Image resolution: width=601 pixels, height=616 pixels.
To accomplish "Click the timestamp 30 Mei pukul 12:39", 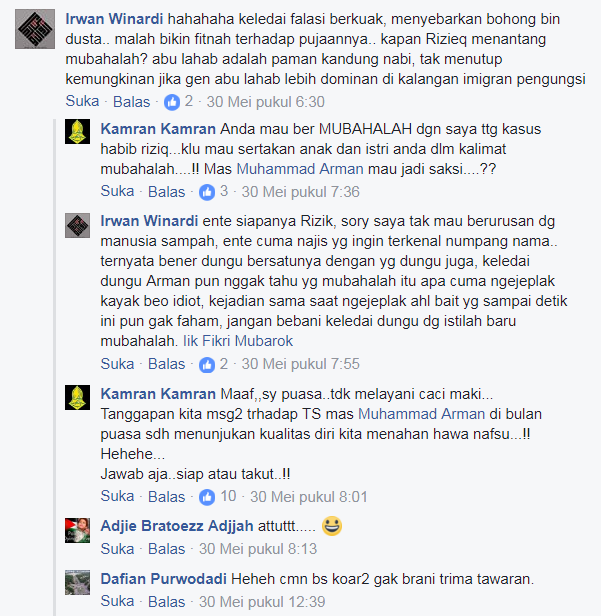I will (x=262, y=601).
